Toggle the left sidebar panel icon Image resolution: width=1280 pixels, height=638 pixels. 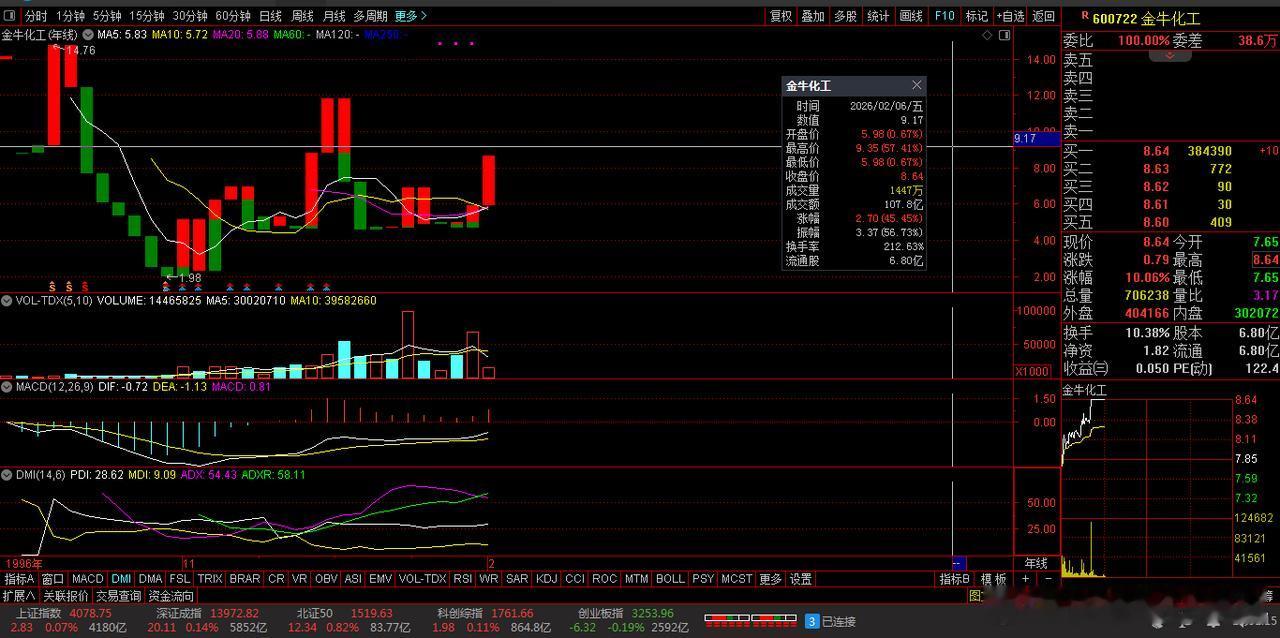coord(11,16)
